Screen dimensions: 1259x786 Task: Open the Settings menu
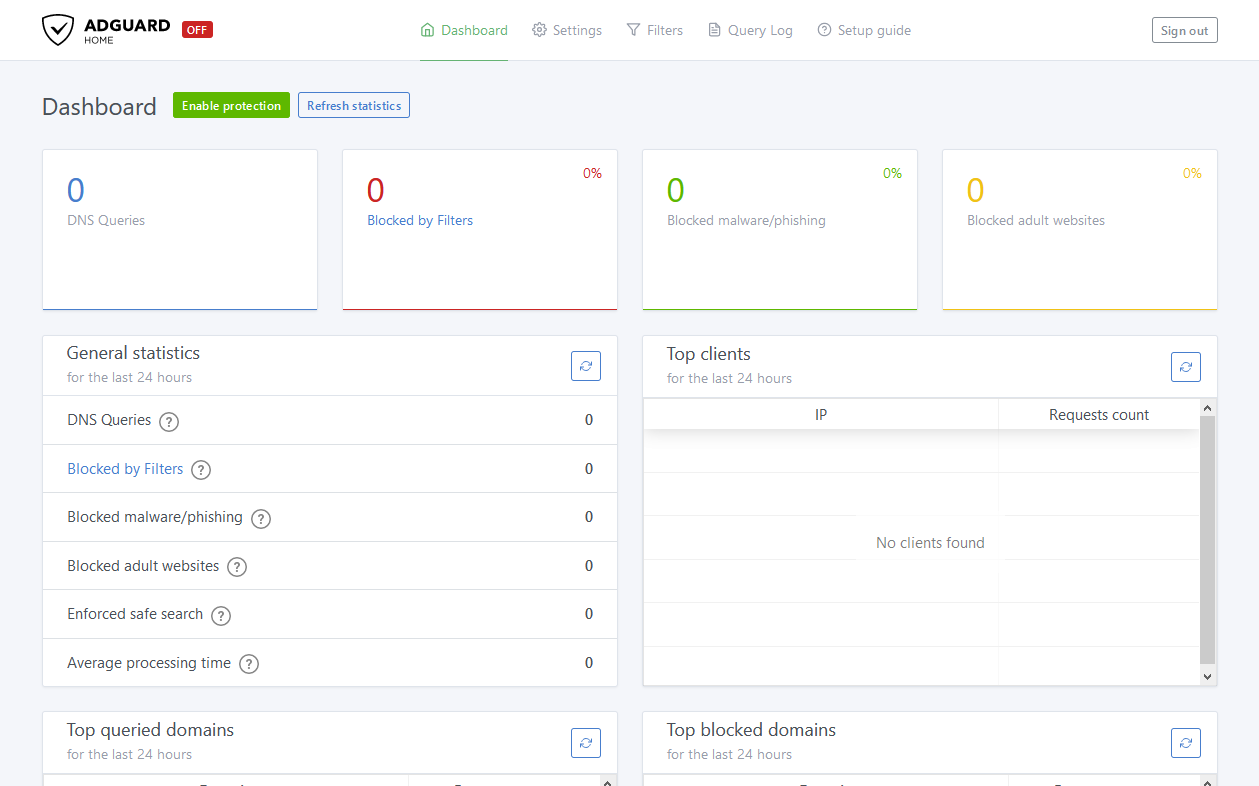567,30
